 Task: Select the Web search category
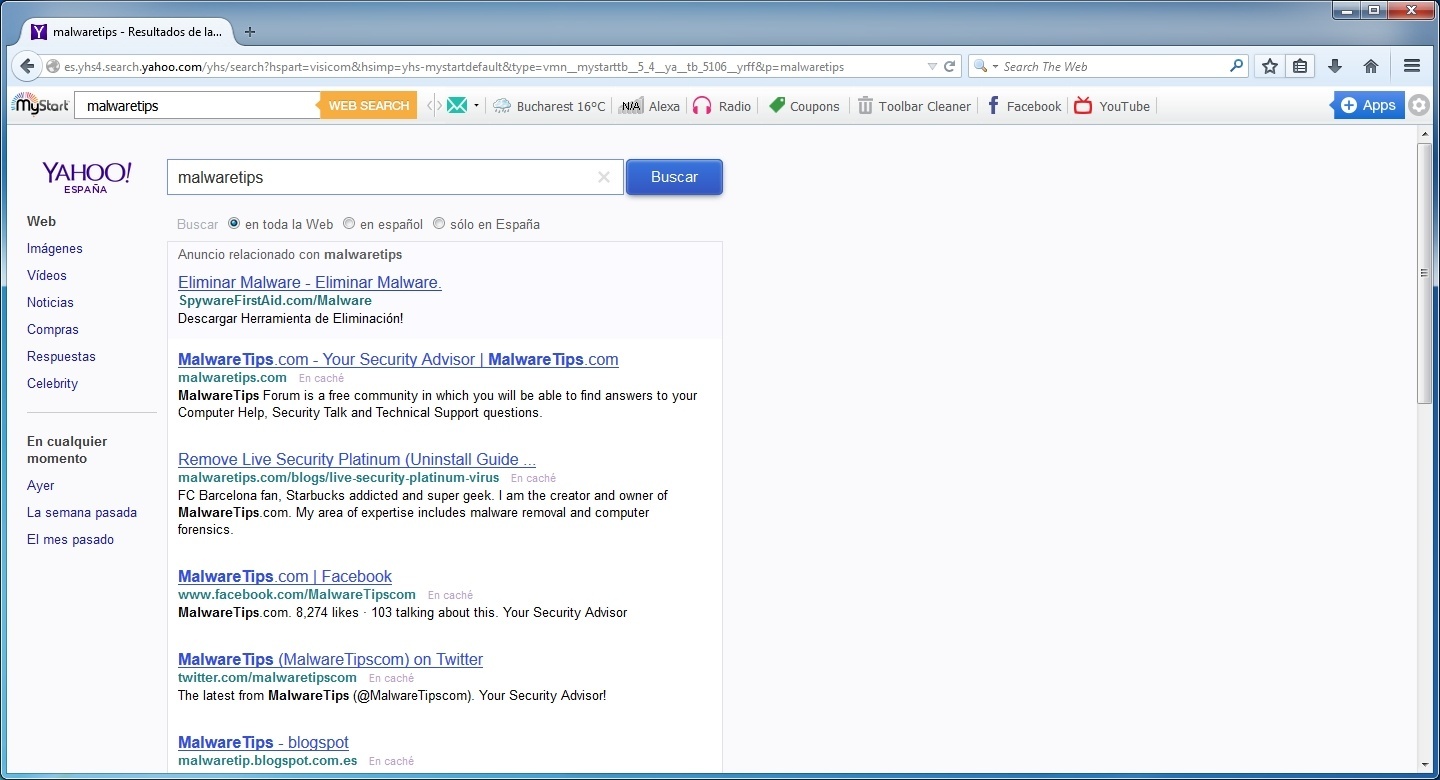(x=41, y=221)
